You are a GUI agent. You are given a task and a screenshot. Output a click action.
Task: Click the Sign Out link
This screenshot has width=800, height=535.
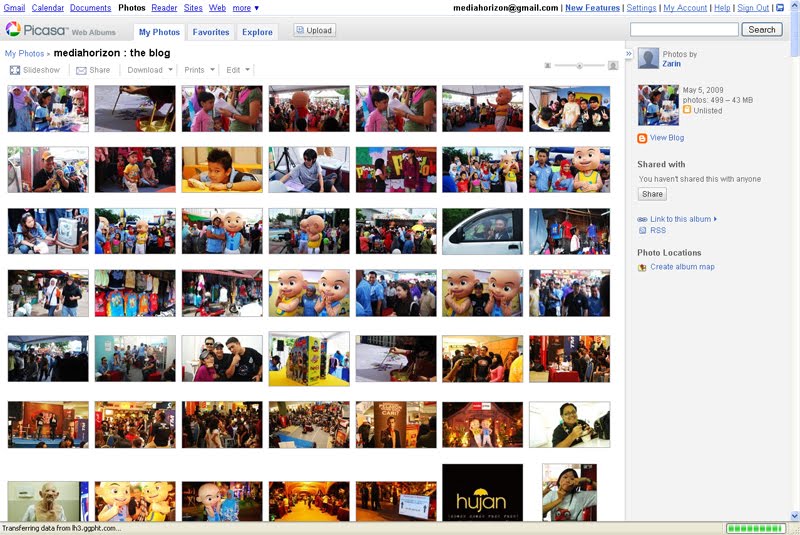(x=753, y=8)
